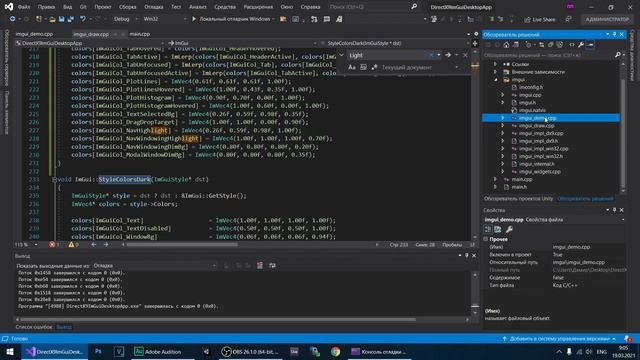Switch to the imgui_demo.cpp editor tab
This screenshot has width=640, height=360.
(34, 34)
